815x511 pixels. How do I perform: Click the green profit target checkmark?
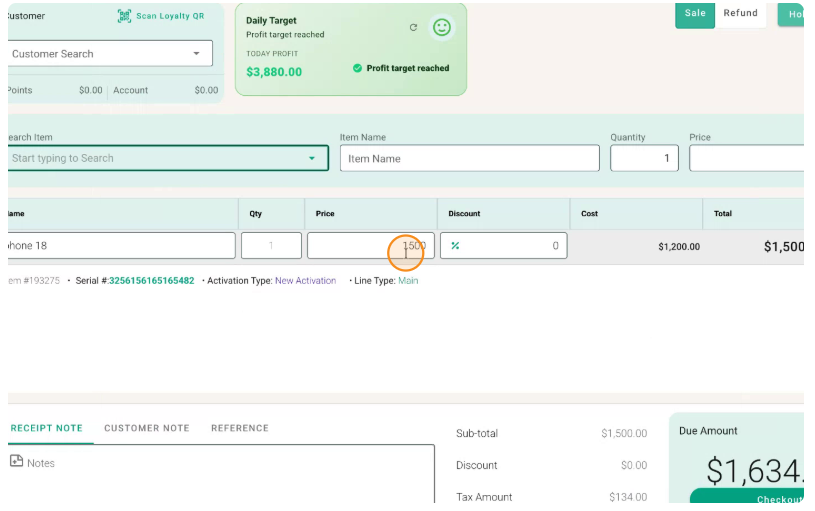coord(357,68)
